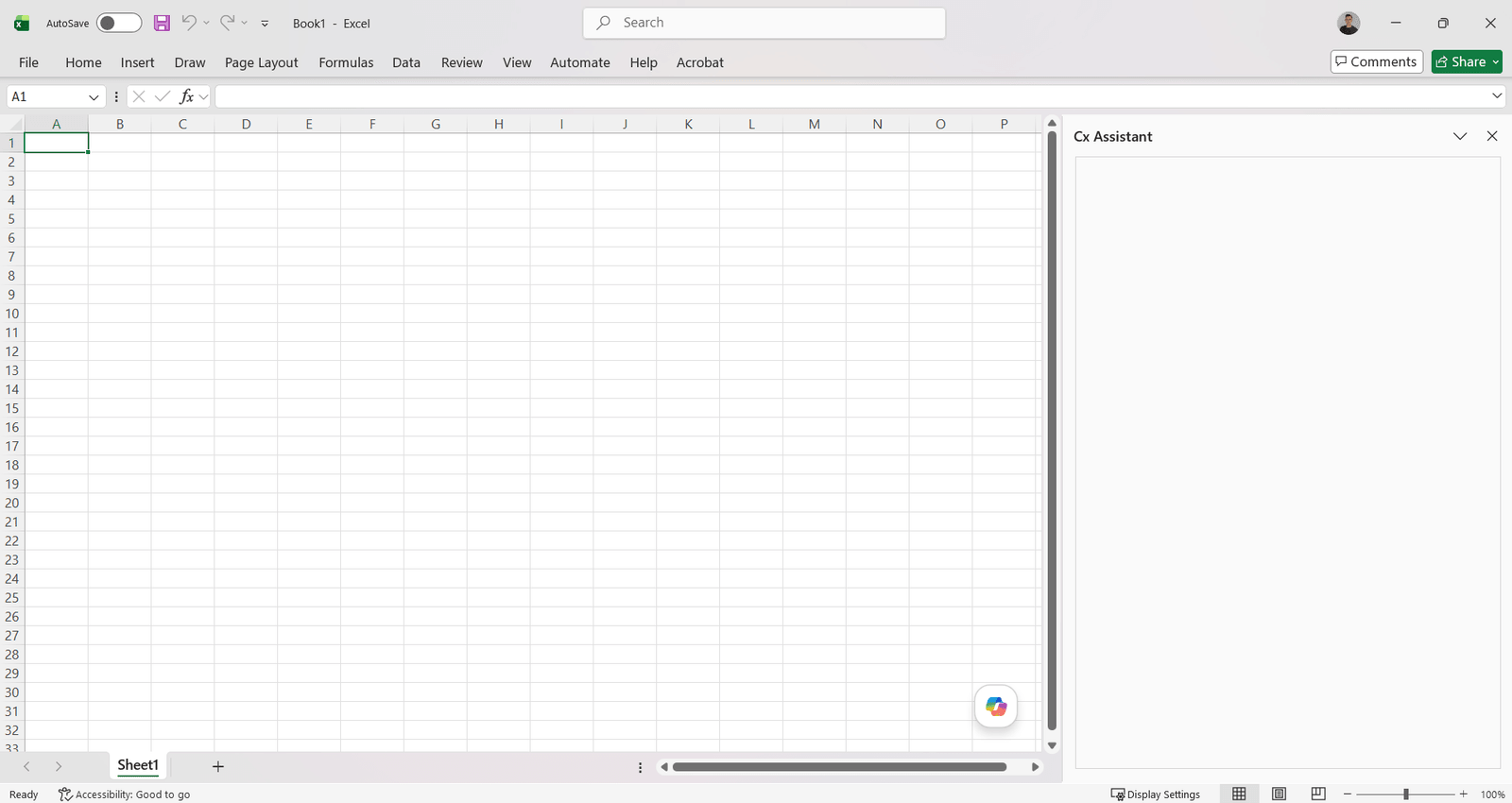Click zoom in plus icon
Viewport: 1512px width, 803px height.
click(x=1464, y=794)
